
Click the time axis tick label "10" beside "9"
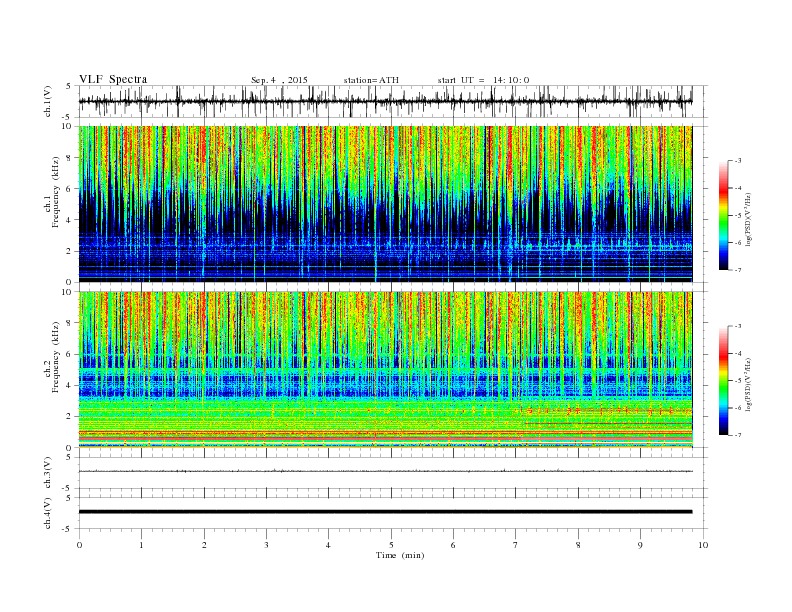pos(703,545)
